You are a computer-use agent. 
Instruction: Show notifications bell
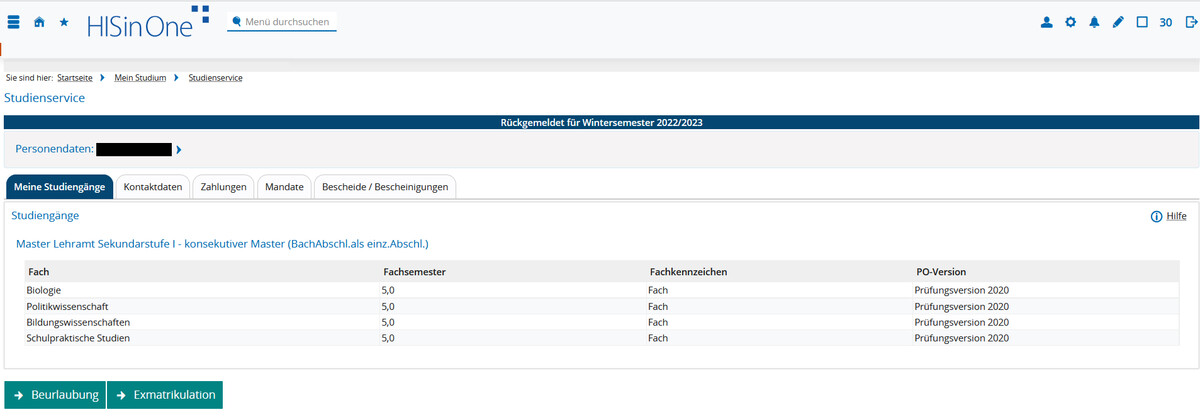(1094, 22)
